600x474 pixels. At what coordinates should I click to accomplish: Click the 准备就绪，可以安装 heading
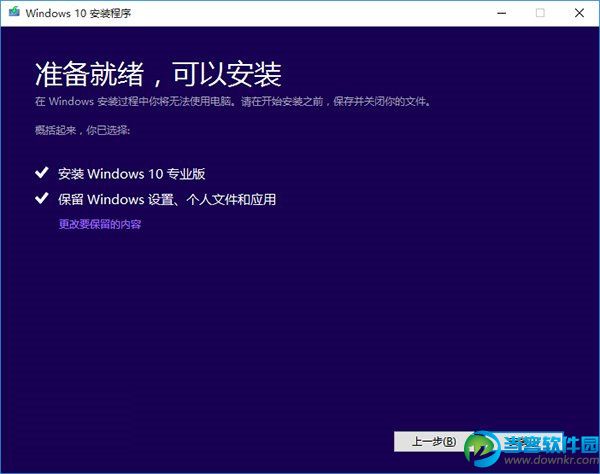(x=158, y=74)
